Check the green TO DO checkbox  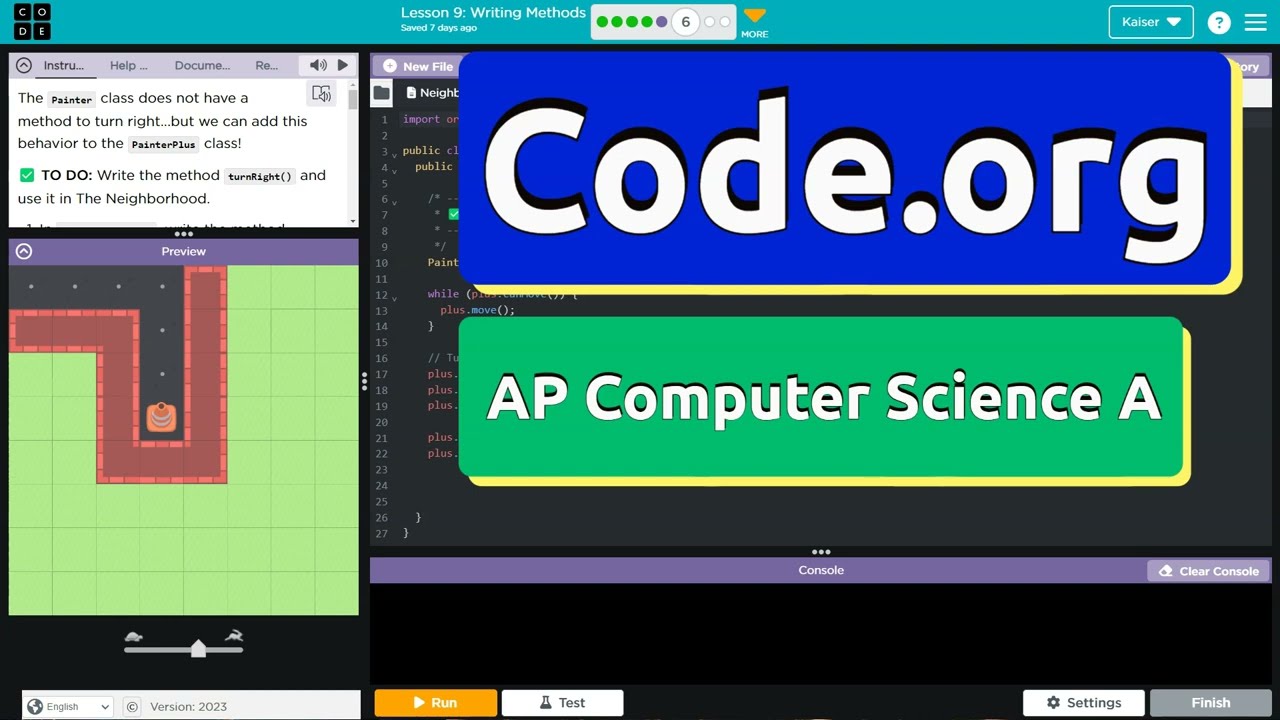click(26, 174)
